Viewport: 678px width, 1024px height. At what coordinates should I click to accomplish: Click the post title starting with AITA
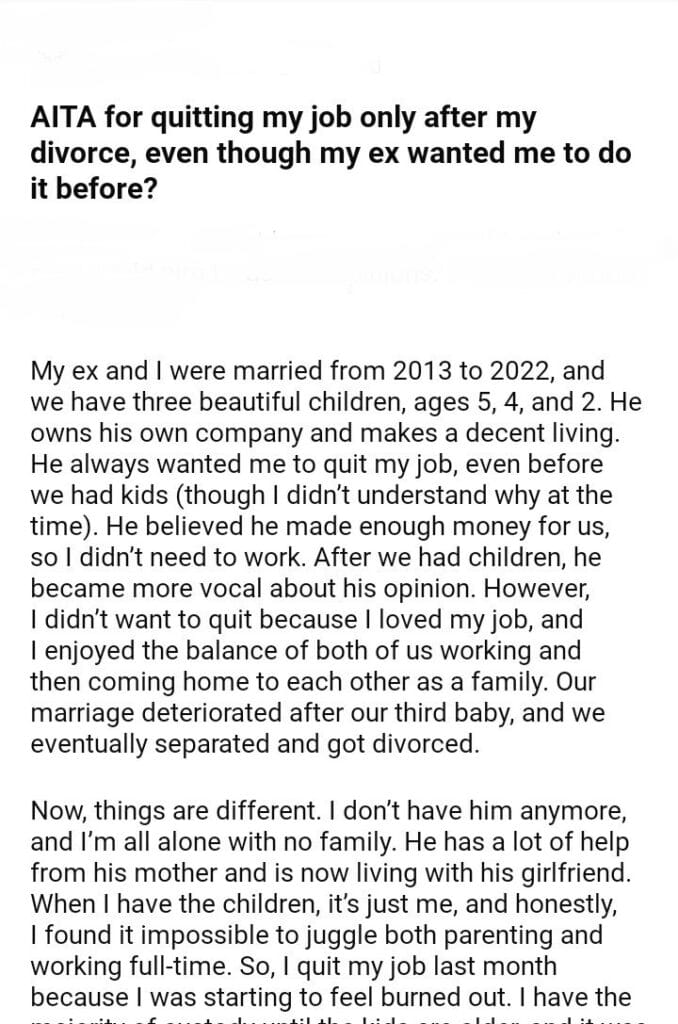(284, 119)
